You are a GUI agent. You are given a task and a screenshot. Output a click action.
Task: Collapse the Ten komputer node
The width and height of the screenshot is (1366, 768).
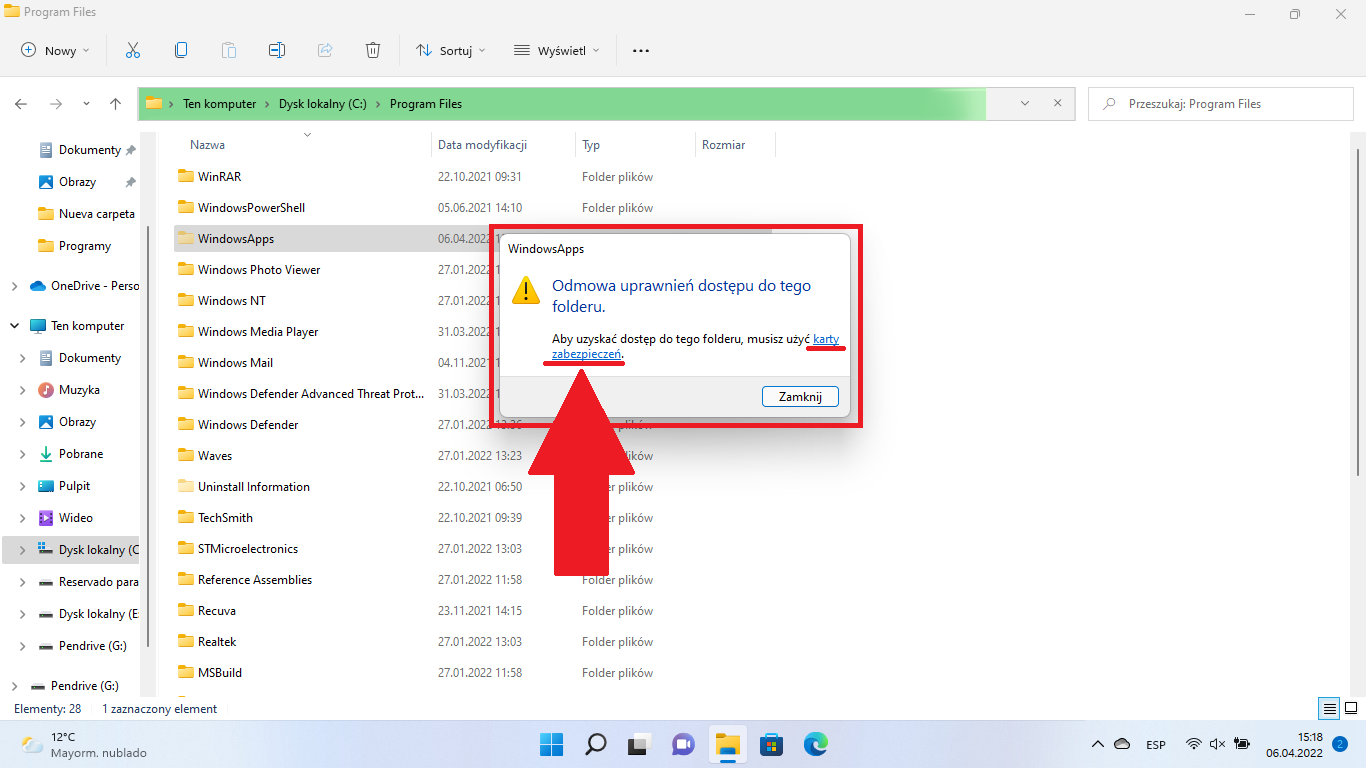(x=14, y=326)
